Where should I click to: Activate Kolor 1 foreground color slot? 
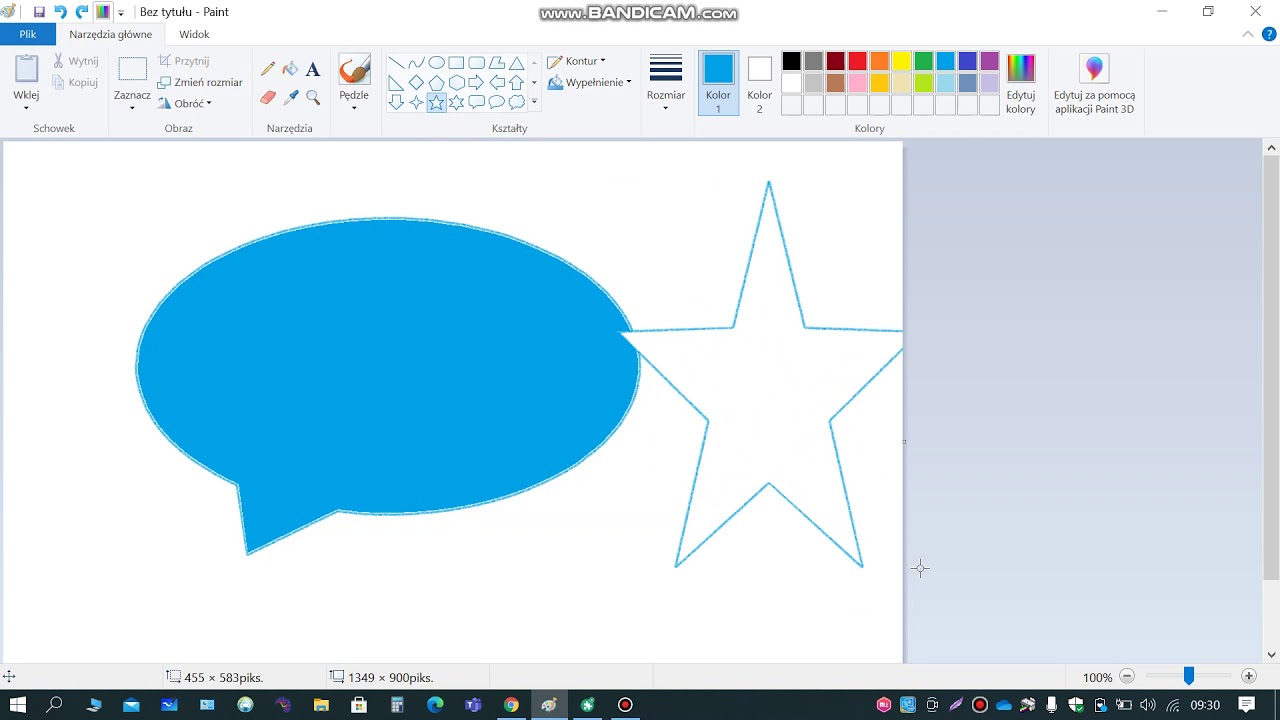[718, 83]
